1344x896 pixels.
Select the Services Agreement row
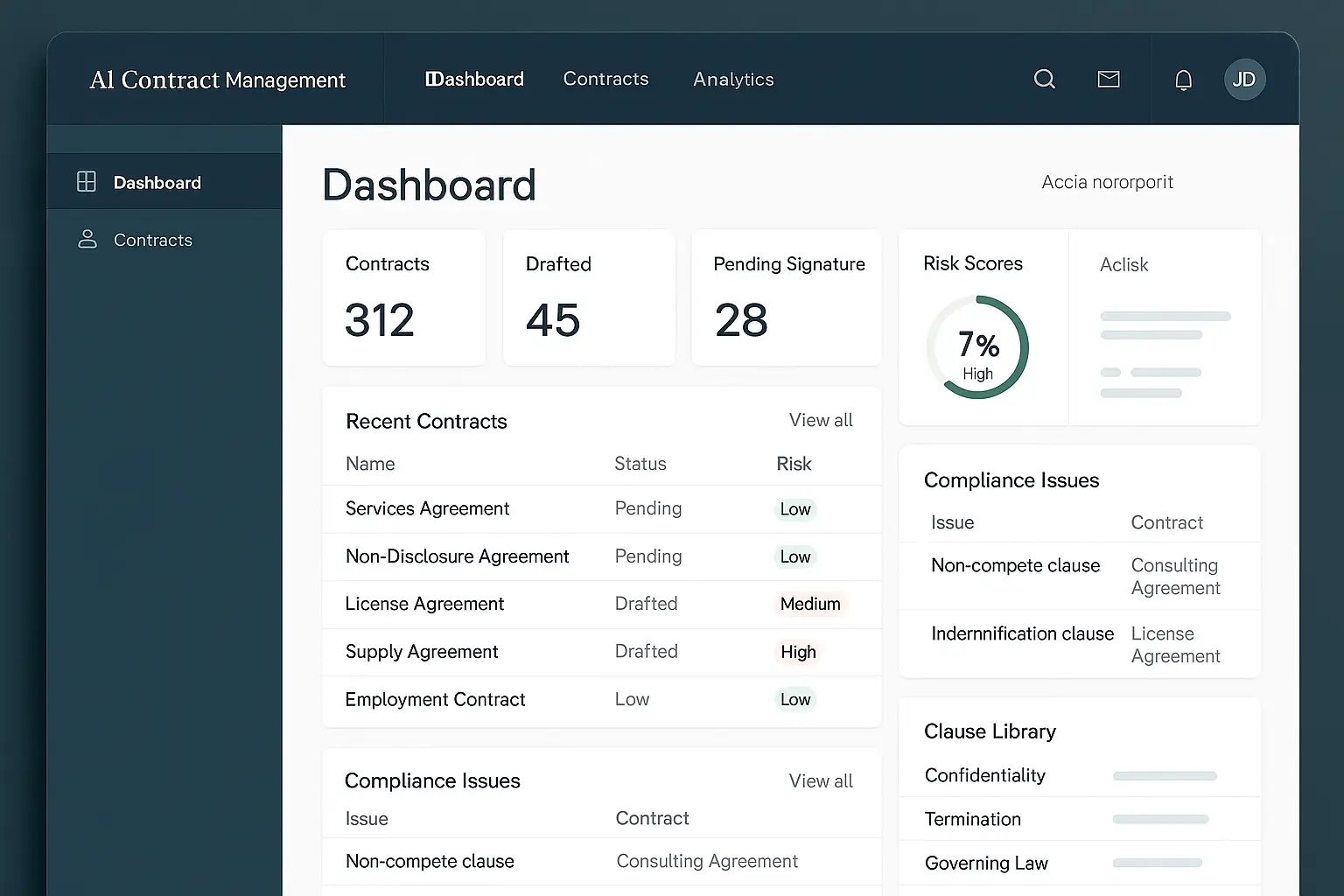point(427,508)
